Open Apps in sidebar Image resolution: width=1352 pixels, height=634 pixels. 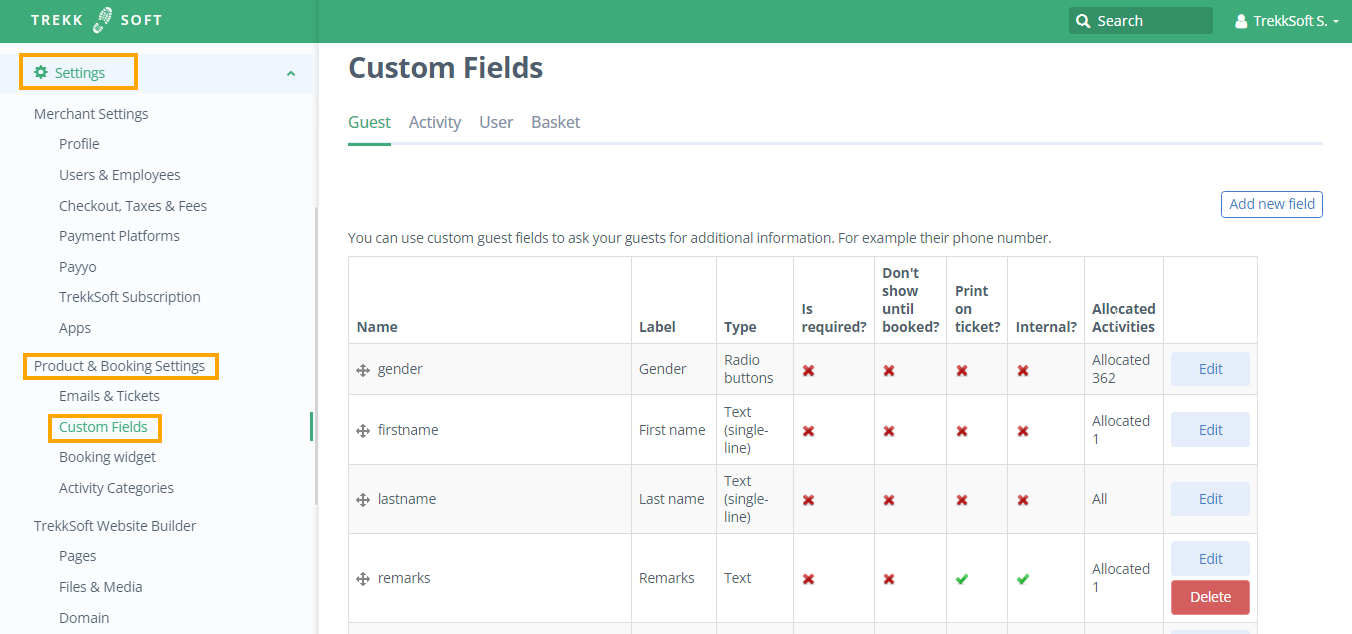click(75, 328)
